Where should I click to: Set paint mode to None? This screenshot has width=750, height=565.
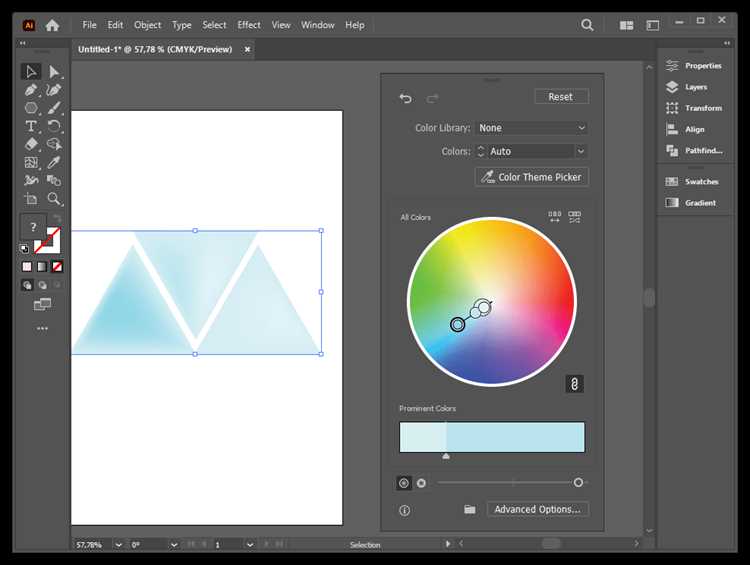[x=57, y=267]
